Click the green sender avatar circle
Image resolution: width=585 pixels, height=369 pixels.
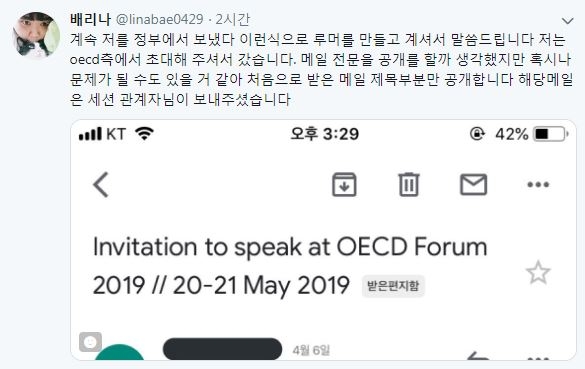[x=119, y=353]
